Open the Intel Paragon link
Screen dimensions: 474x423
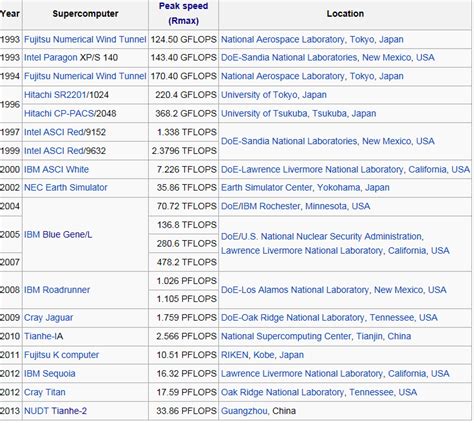[51, 58]
